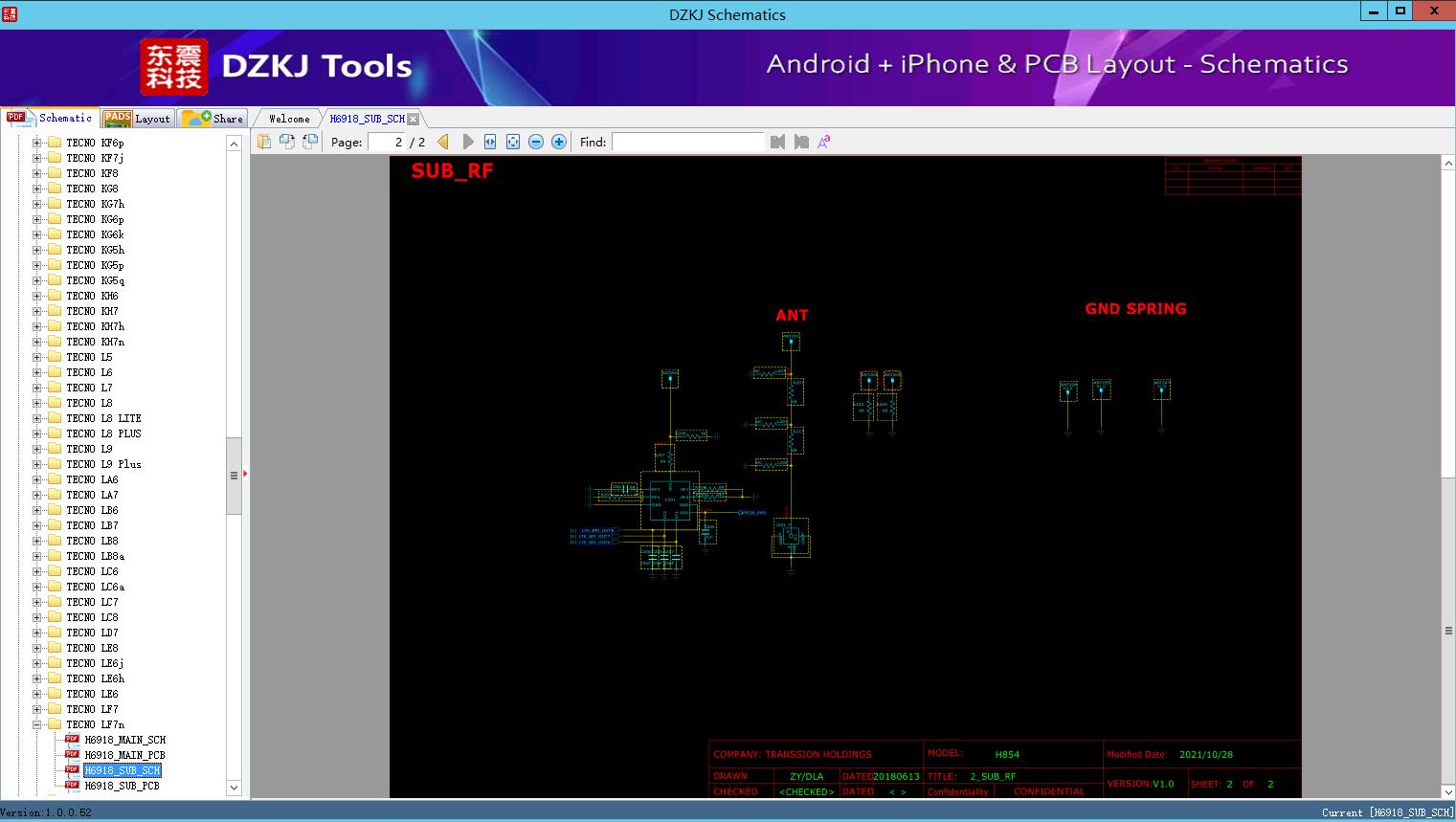1456x822 pixels.
Task: Select TECNO KF7j folder
Action: click(95, 158)
